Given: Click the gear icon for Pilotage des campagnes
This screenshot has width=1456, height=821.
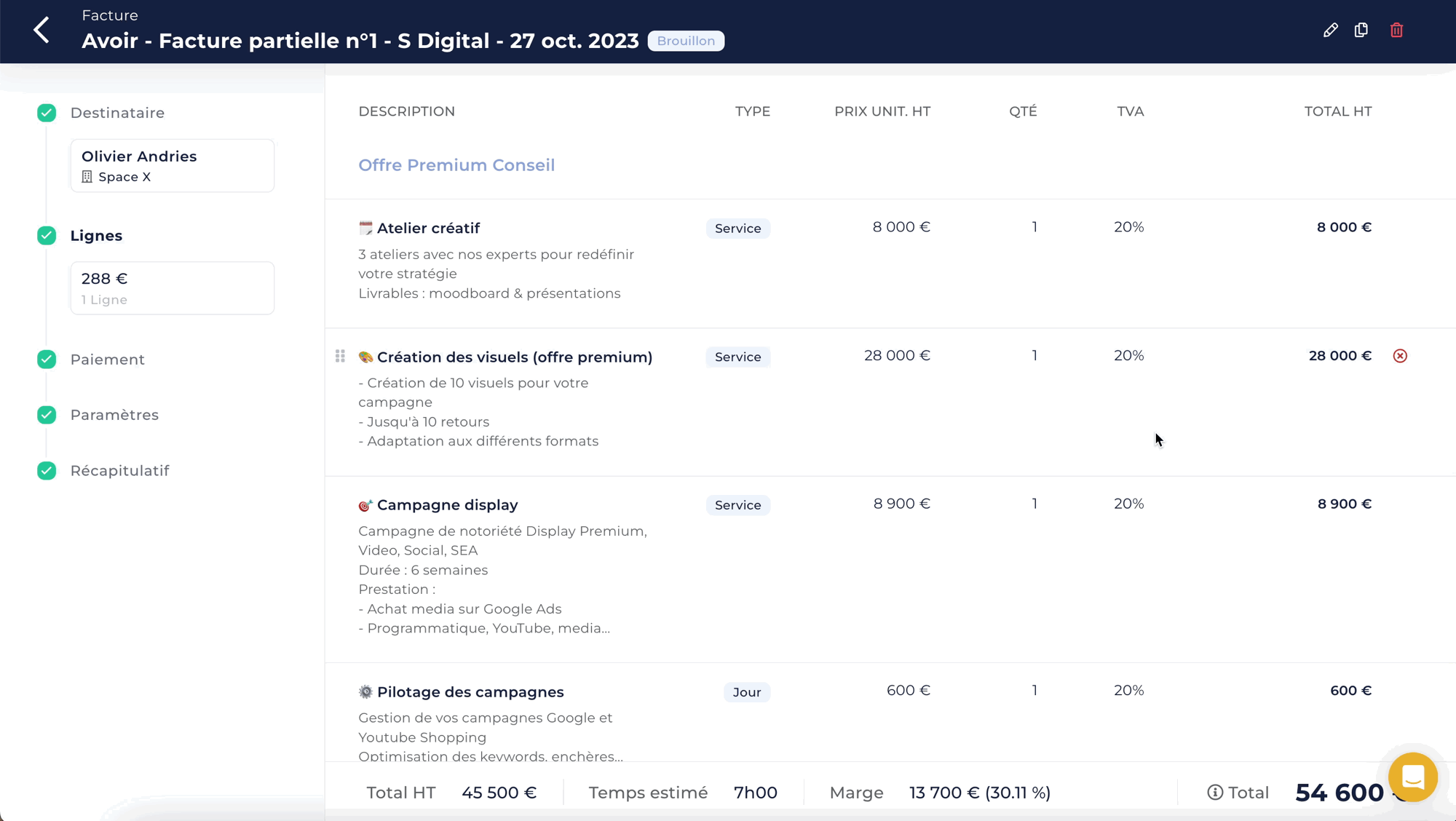Looking at the screenshot, I should tap(365, 691).
